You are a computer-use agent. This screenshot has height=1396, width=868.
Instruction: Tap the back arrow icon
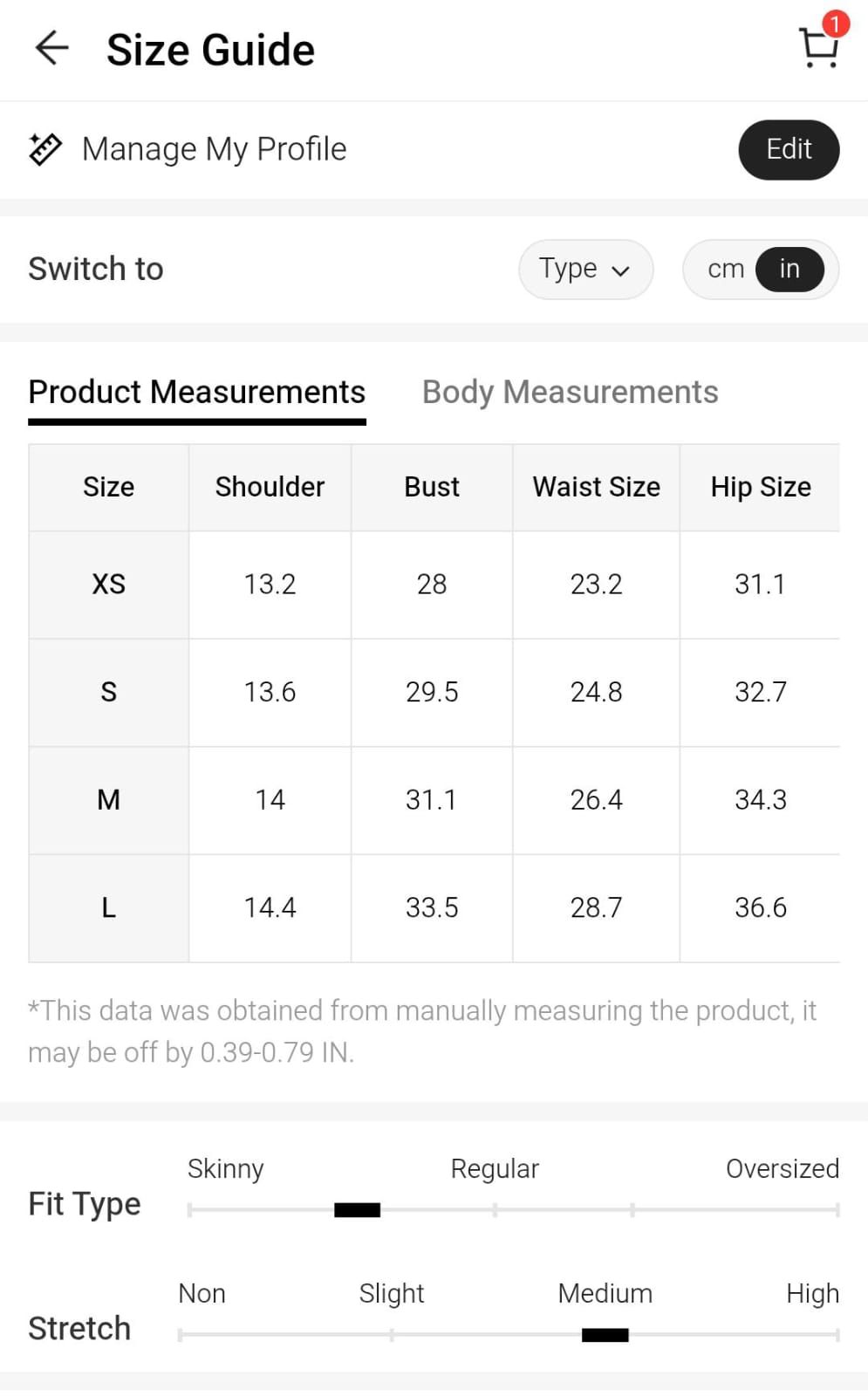51,48
